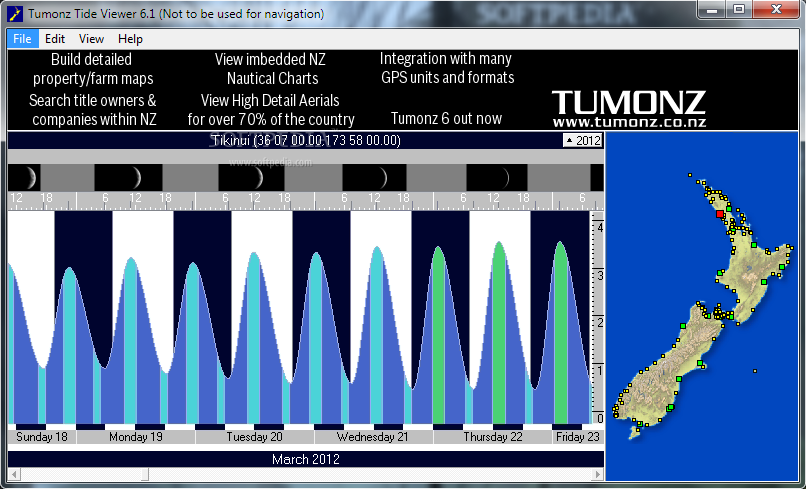Click the TUMONZ www.tumonz.co.nz logo link
Viewport: 806px width, 489px height.
point(629,108)
